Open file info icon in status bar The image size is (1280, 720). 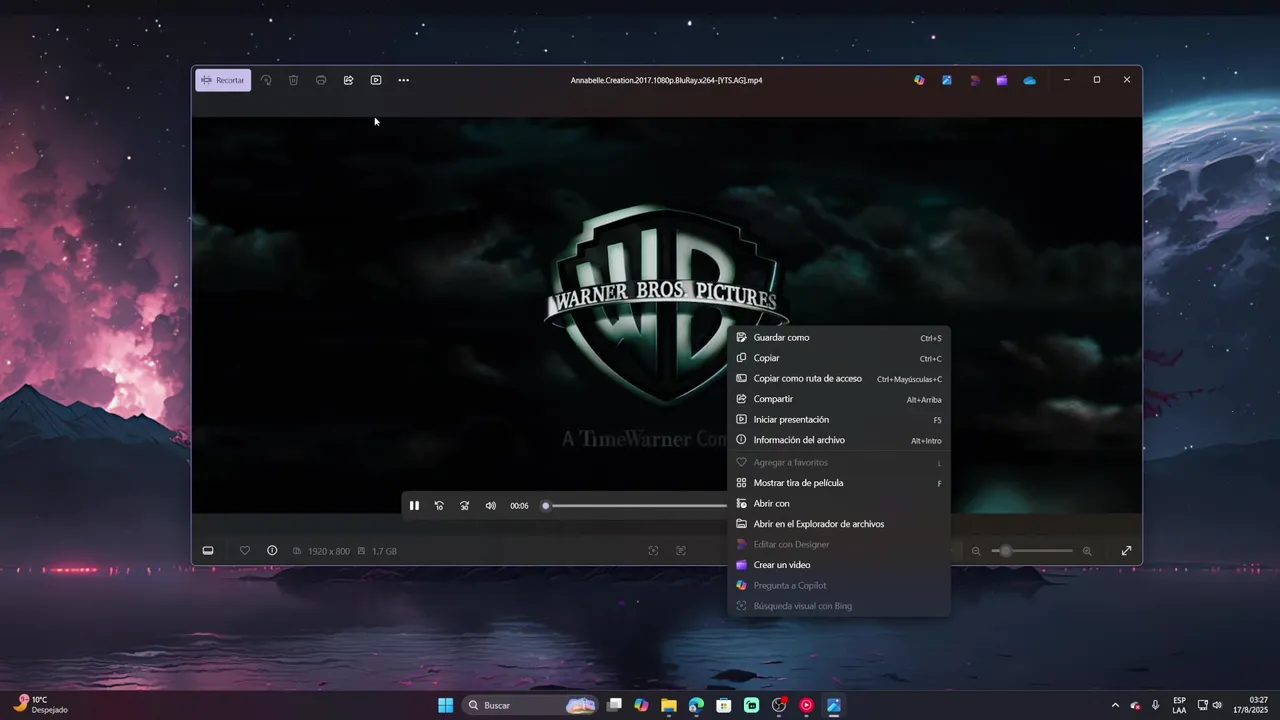coord(272,551)
